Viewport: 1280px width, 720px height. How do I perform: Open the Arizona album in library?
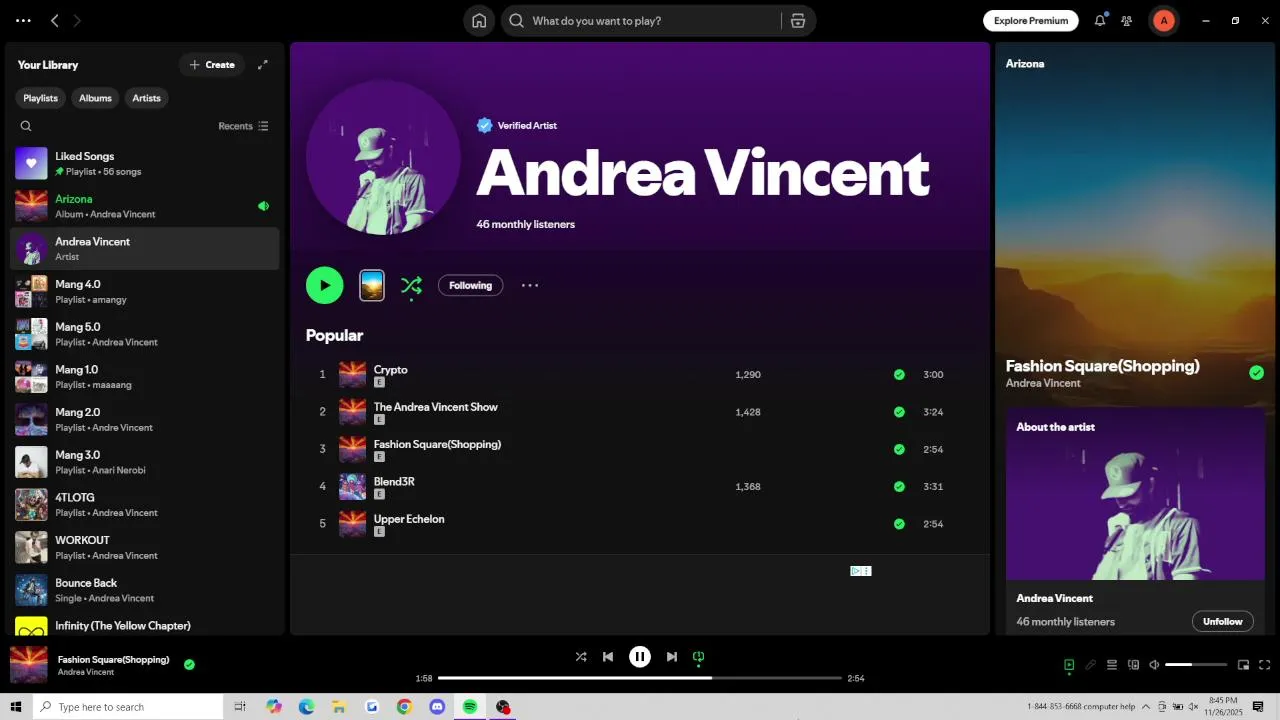pos(145,206)
